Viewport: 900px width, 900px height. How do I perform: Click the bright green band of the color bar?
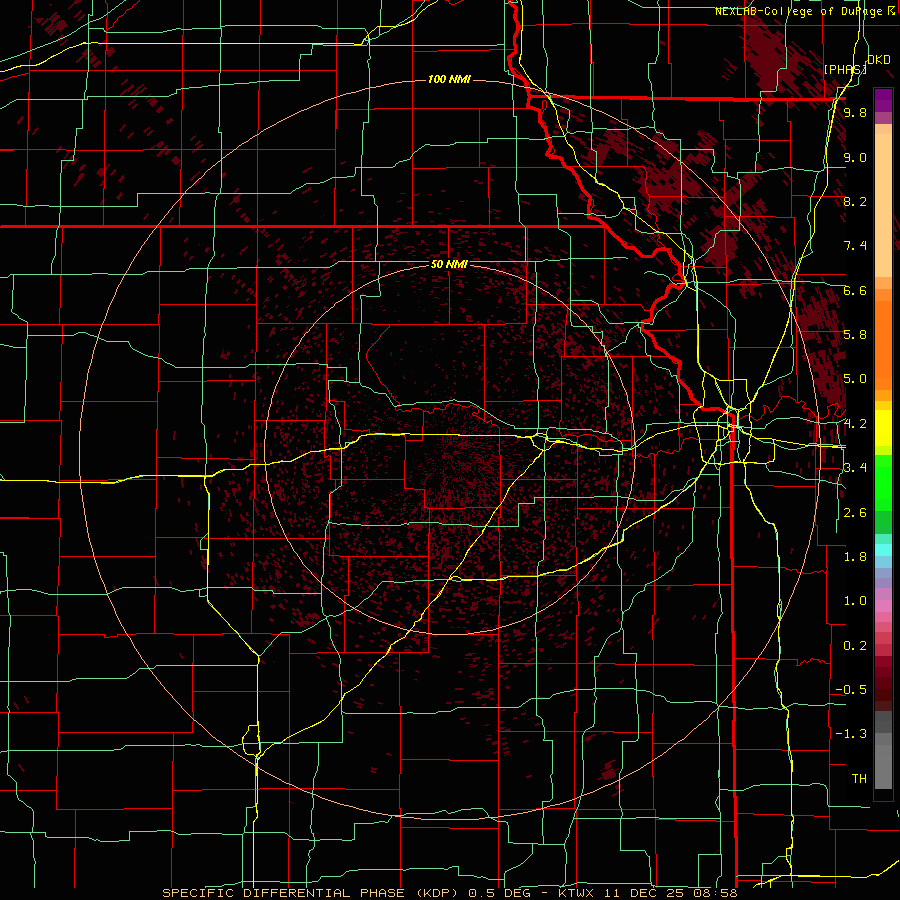pos(883,482)
